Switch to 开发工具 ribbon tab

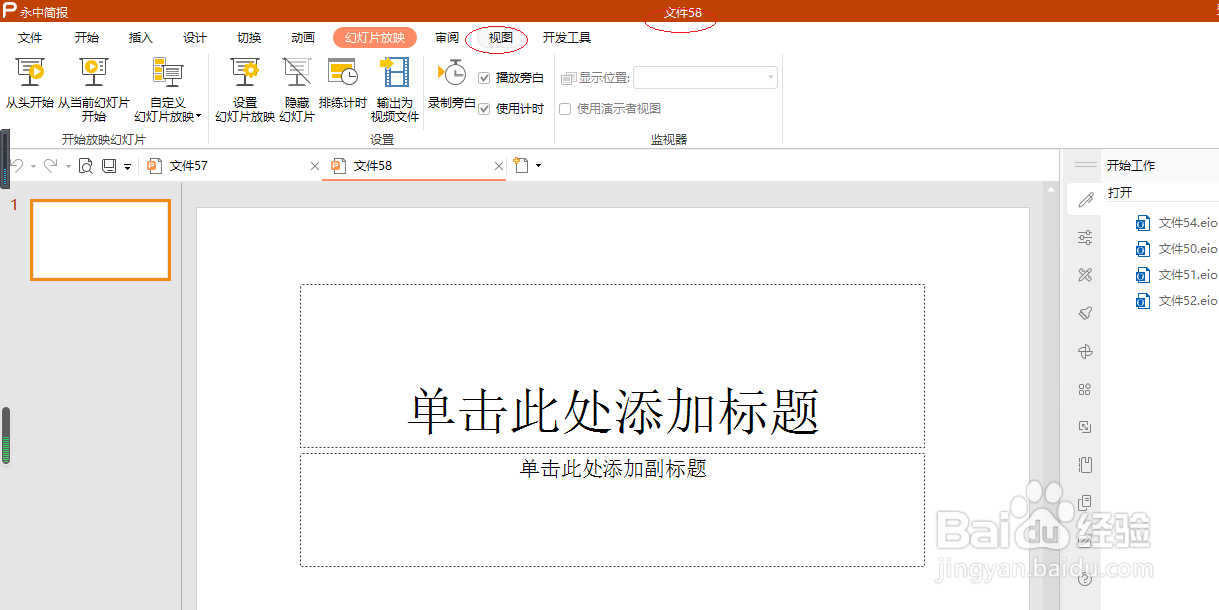[x=567, y=38]
